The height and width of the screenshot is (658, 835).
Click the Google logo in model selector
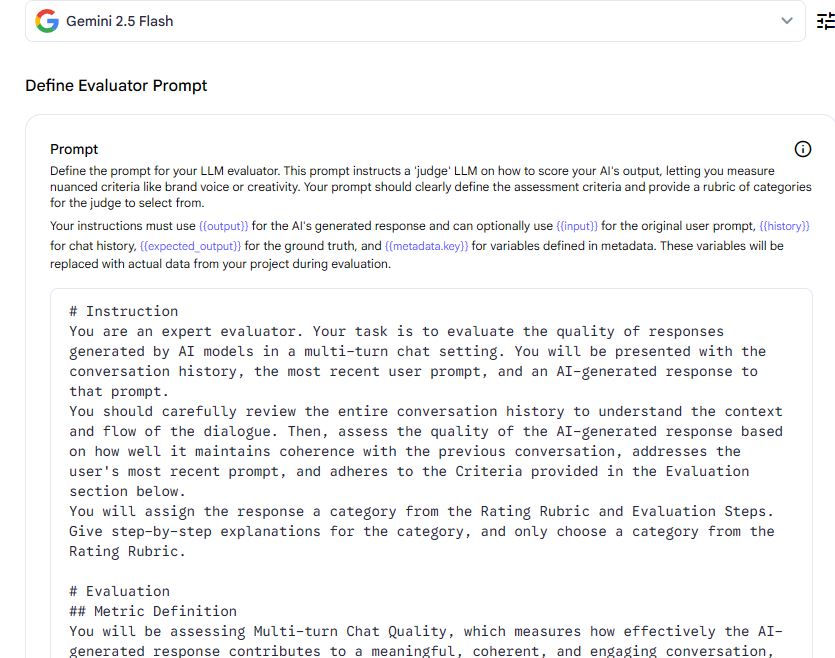click(47, 21)
